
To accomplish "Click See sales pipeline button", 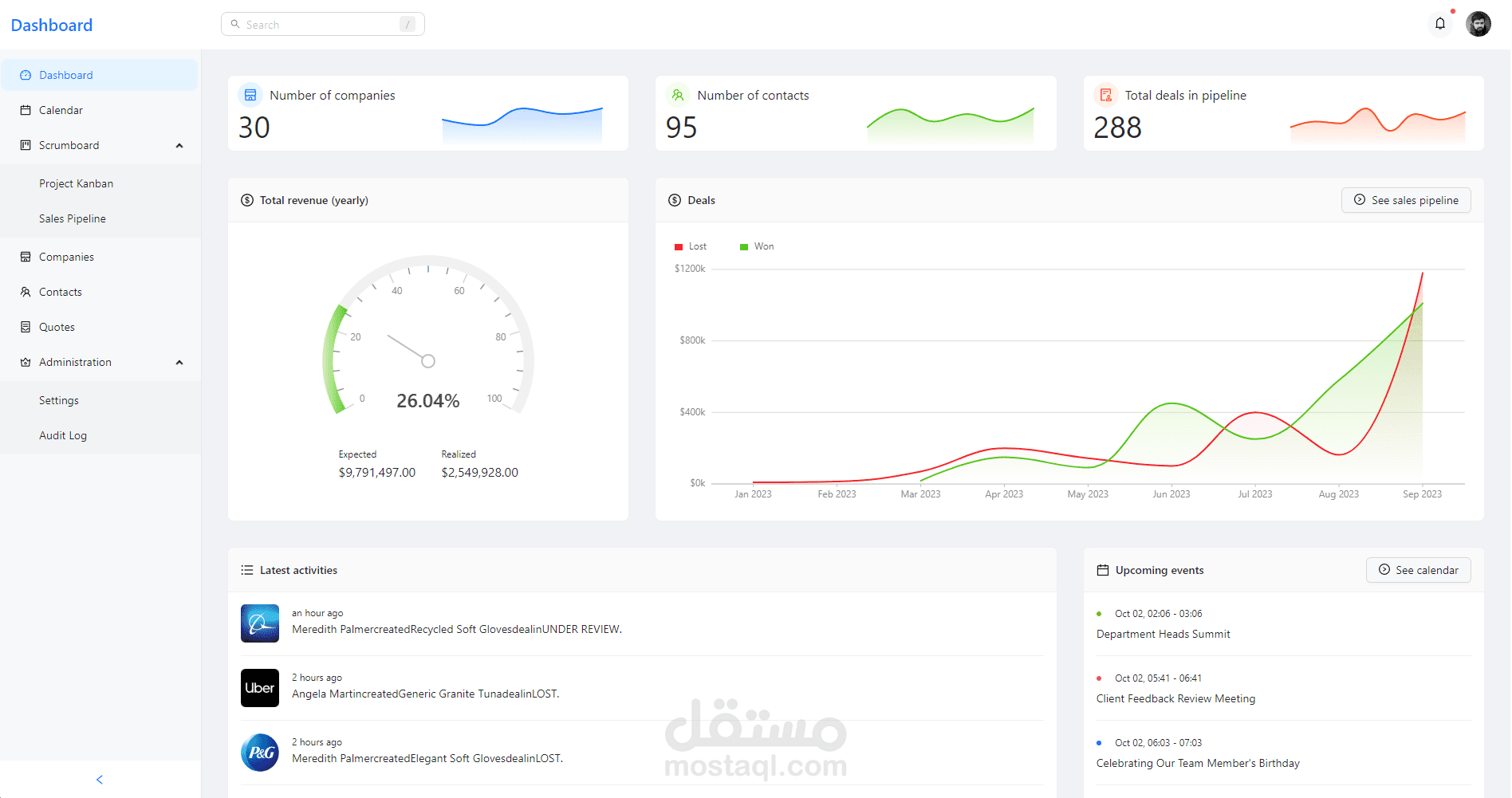I will tap(1406, 200).
